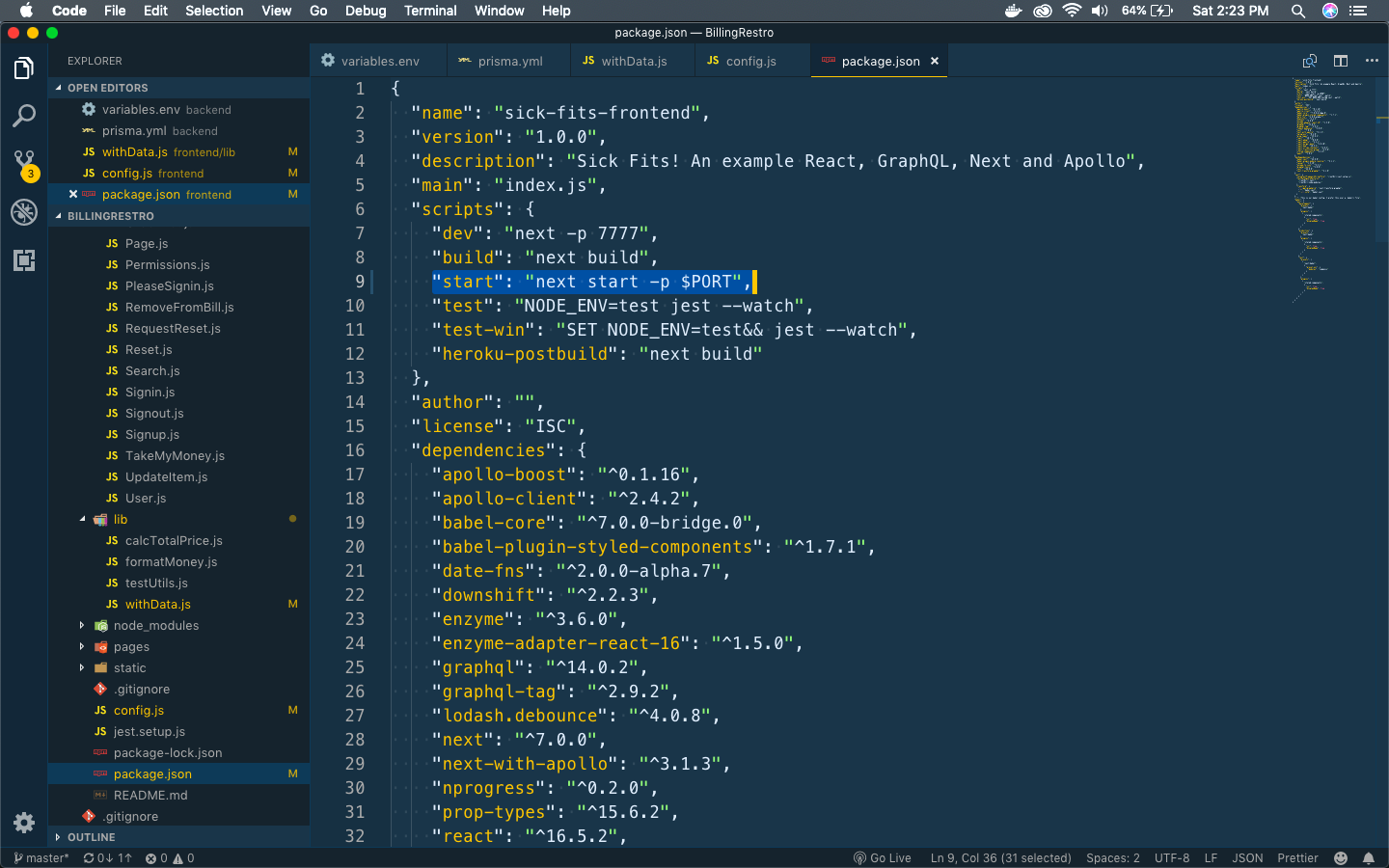Open macOS Notification Center icon

tap(1359, 11)
